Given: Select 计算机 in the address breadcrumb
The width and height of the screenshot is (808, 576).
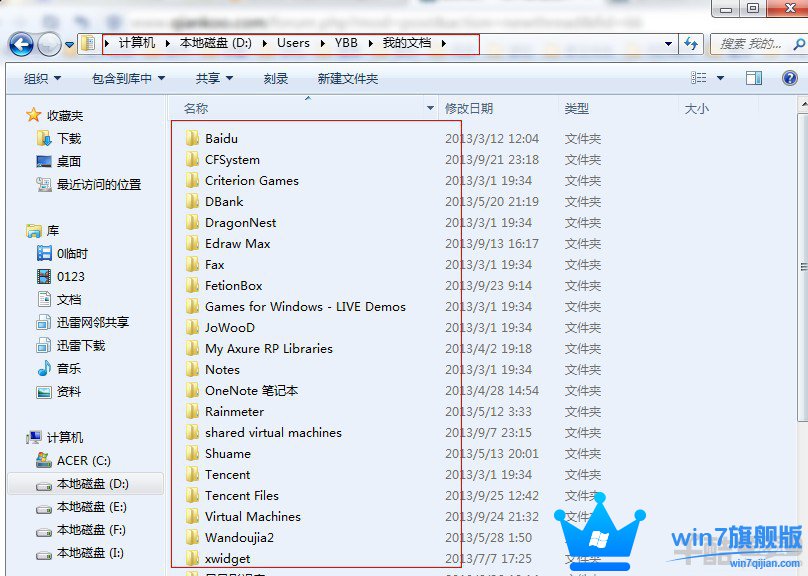Looking at the screenshot, I should [137, 43].
